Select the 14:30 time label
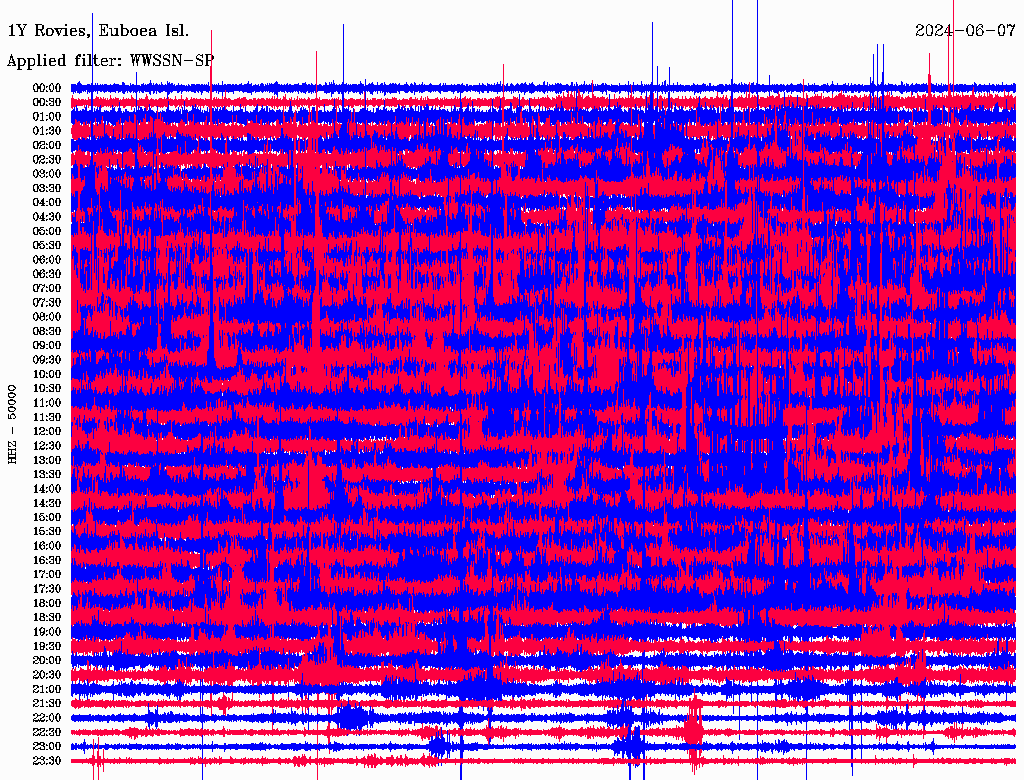The width and height of the screenshot is (1024, 780). pyautogui.click(x=47, y=503)
